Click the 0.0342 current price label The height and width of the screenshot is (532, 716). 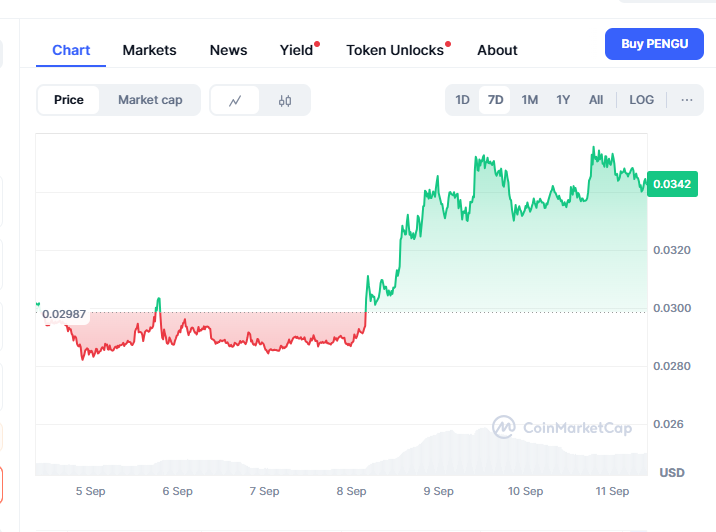pyautogui.click(x=671, y=184)
